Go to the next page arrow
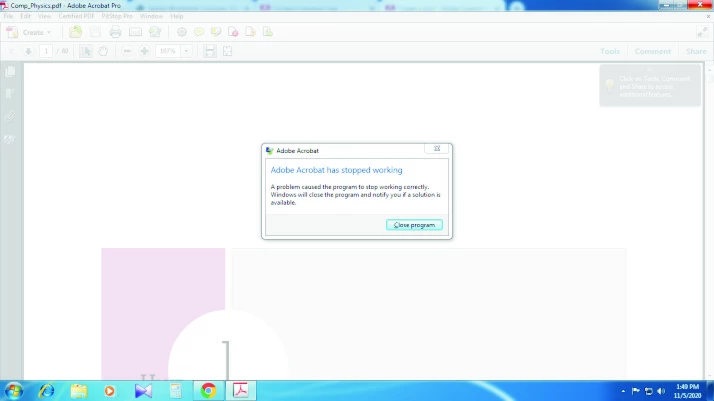 (28, 51)
